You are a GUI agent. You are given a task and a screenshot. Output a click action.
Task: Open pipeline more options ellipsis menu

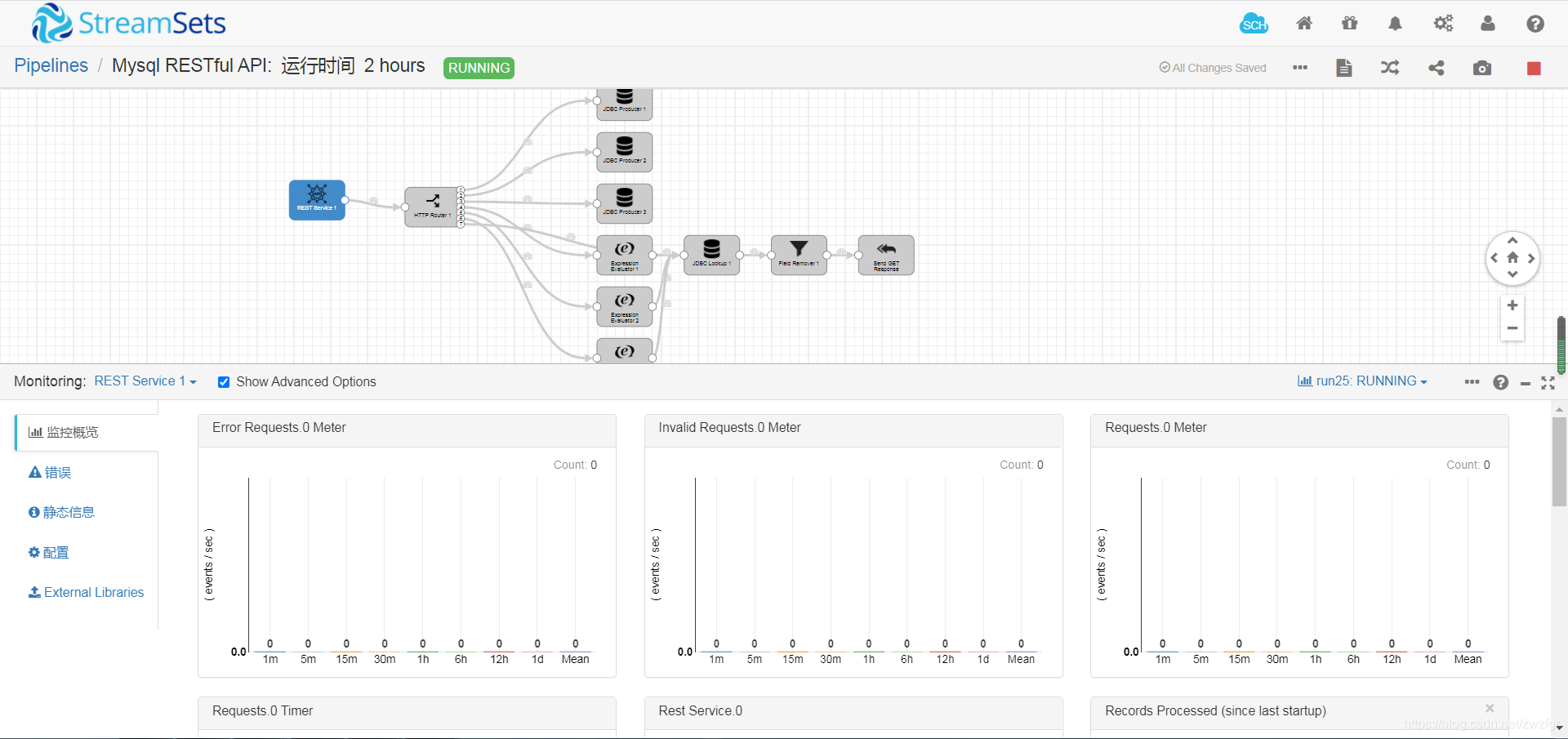1300,68
